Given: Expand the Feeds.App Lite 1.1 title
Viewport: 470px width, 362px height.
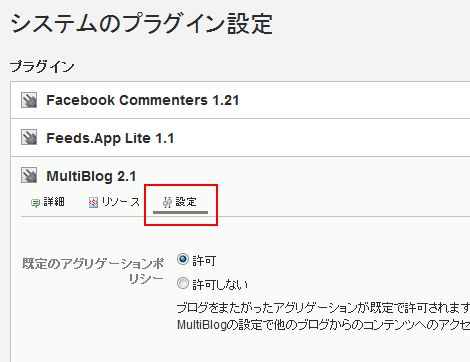Looking at the screenshot, I should click(x=110, y=138).
